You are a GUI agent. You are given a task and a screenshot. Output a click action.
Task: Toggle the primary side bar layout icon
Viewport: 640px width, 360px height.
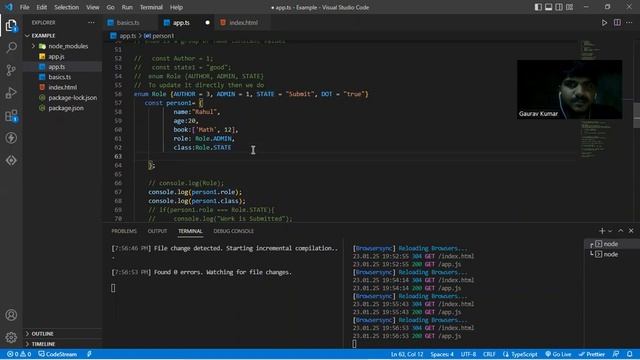pyautogui.click(x=538, y=7)
